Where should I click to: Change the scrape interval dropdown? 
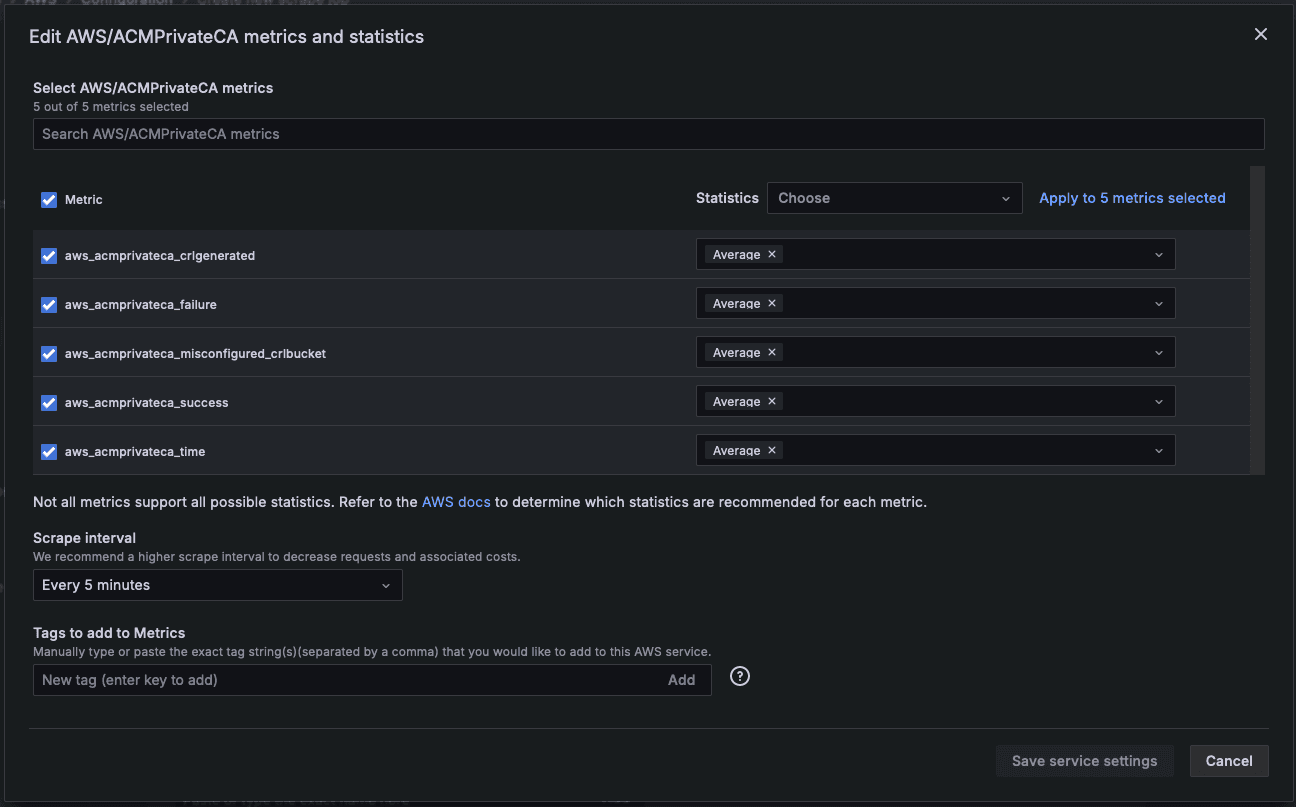pyautogui.click(x=217, y=585)
